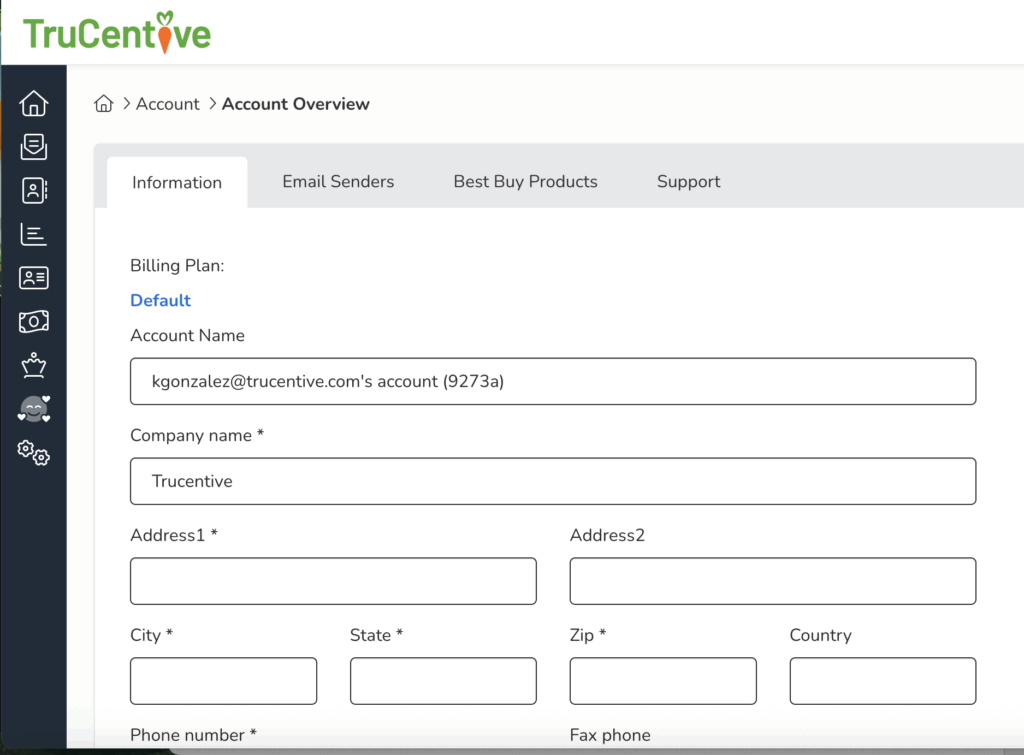
Task: Select the crown icon in the sidebar
Action: coord(33,365)
